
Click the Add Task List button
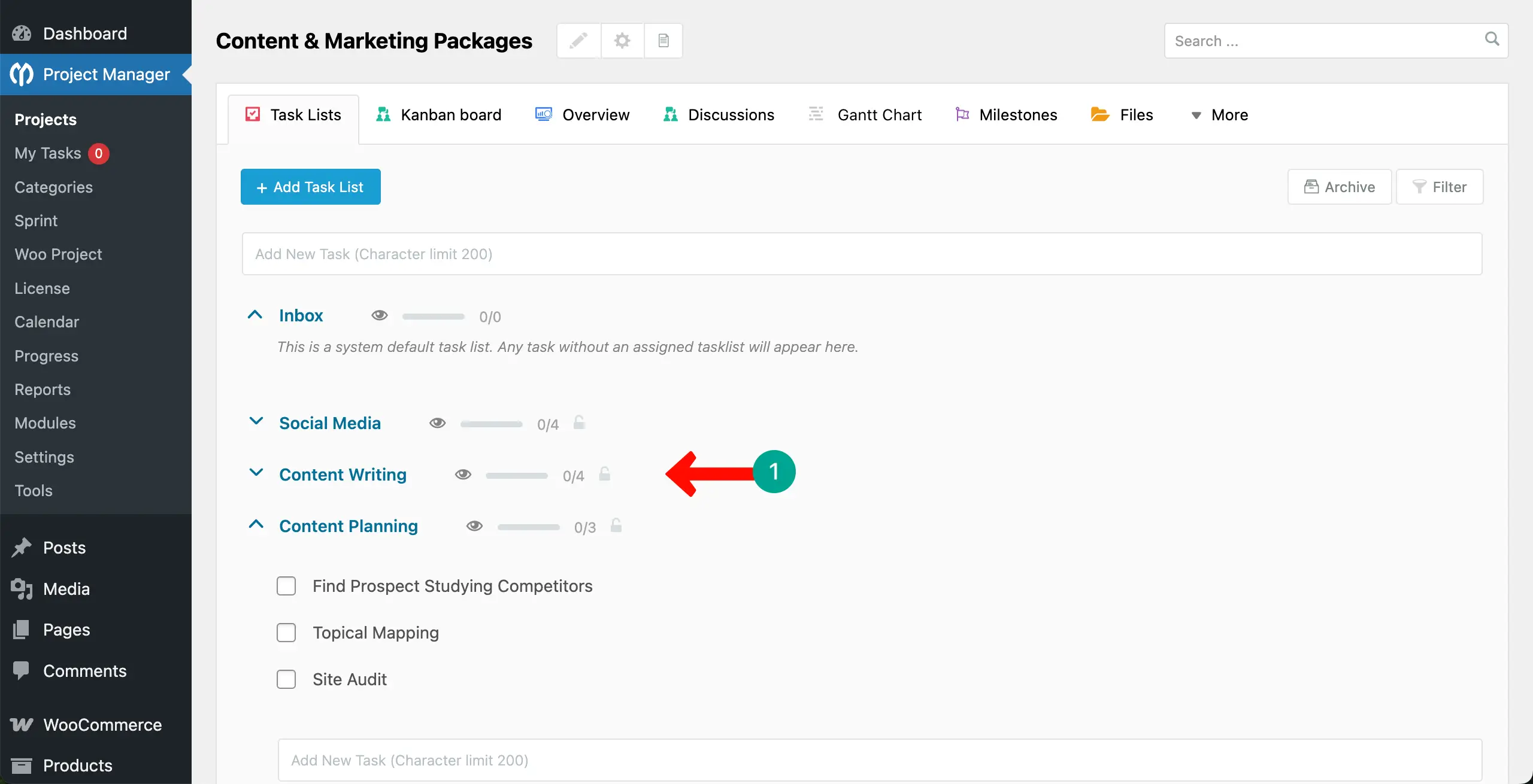point(310,187)
